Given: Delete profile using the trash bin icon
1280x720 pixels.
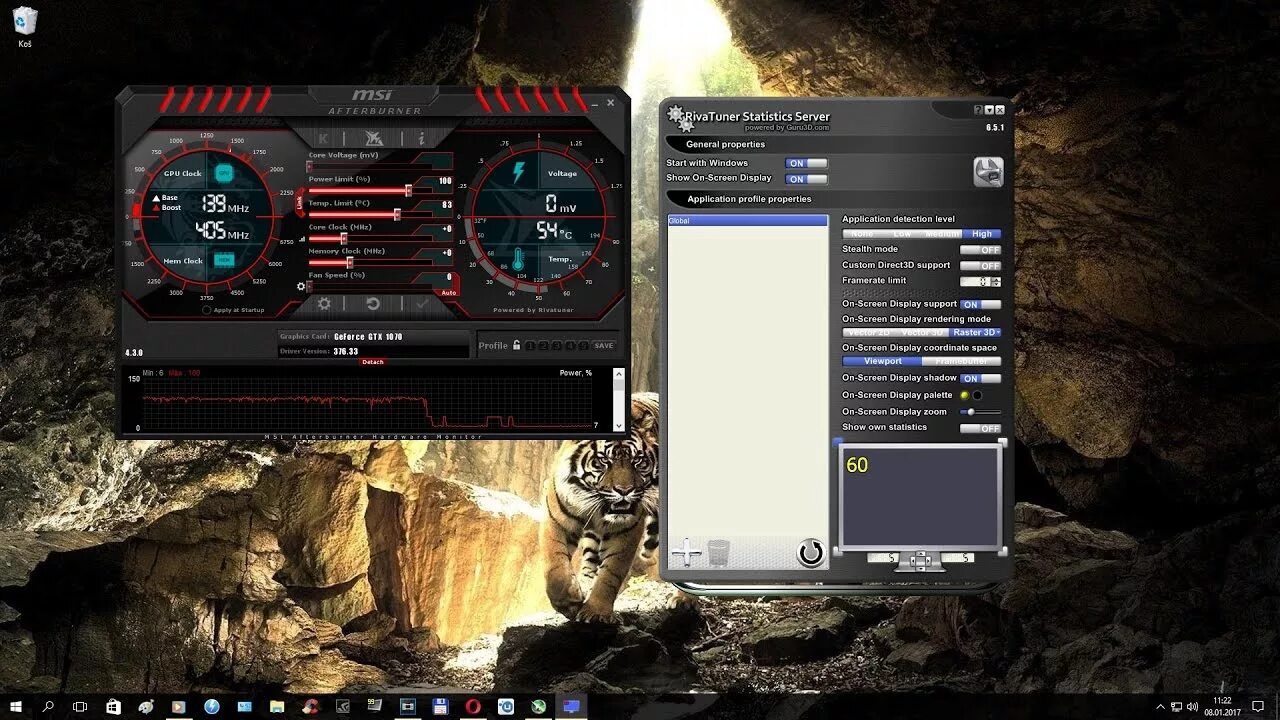Looking at the screenshot, I should [x=718, y=551].
